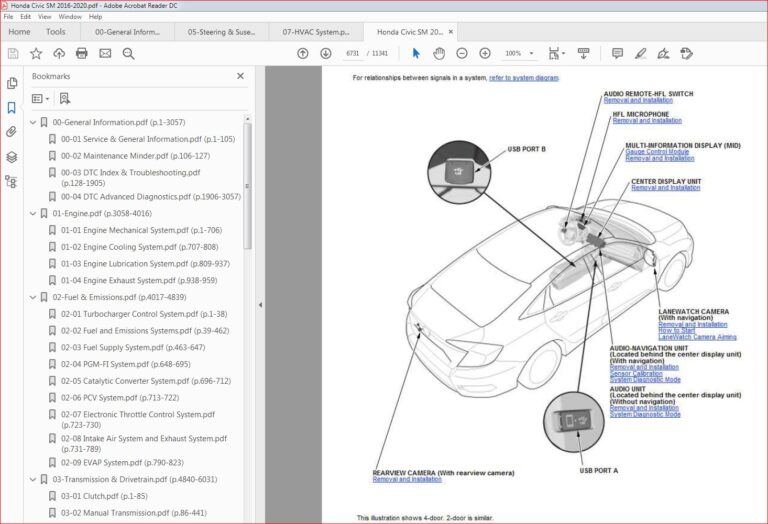
Task: Open the Model Tree sidebar panel
Action: 12,182
